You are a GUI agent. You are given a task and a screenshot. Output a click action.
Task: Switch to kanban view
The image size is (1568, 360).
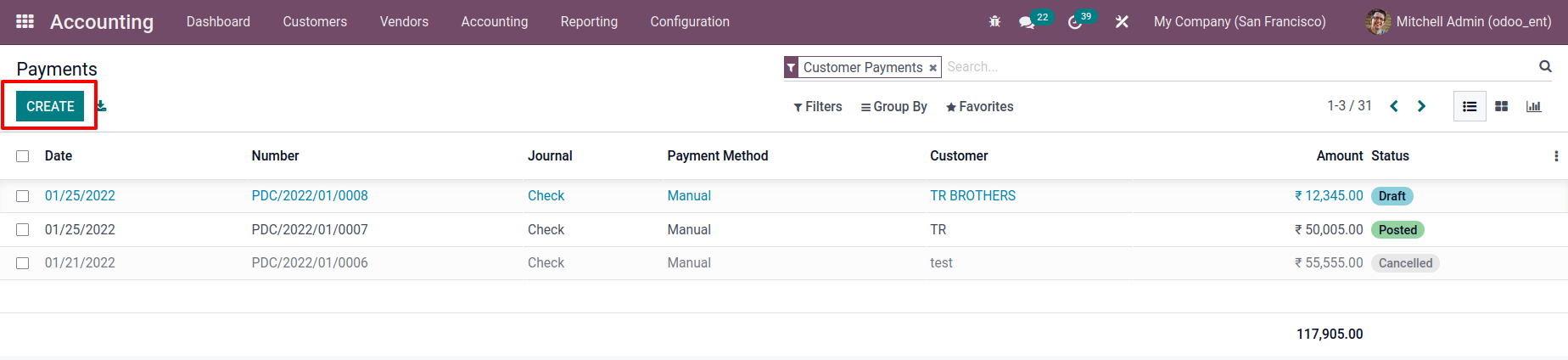coord(1501,106)
